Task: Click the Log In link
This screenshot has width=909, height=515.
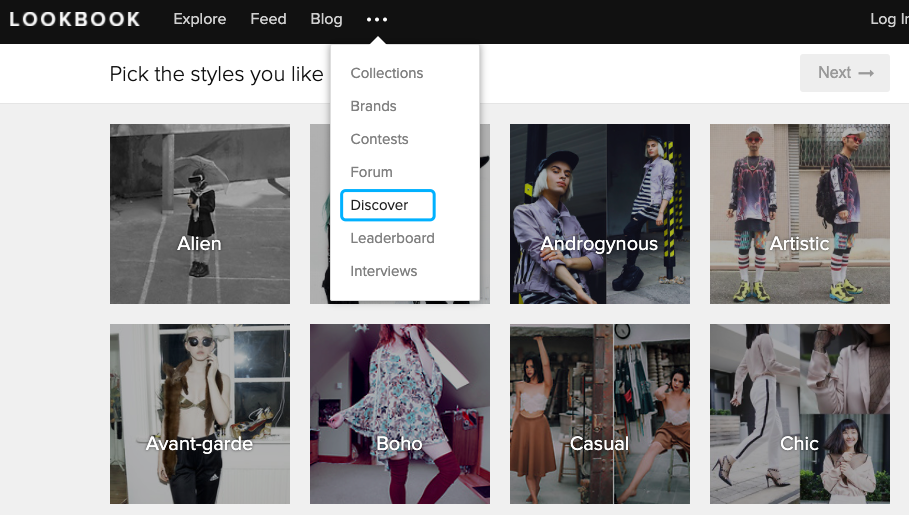Action: (888, 19)
